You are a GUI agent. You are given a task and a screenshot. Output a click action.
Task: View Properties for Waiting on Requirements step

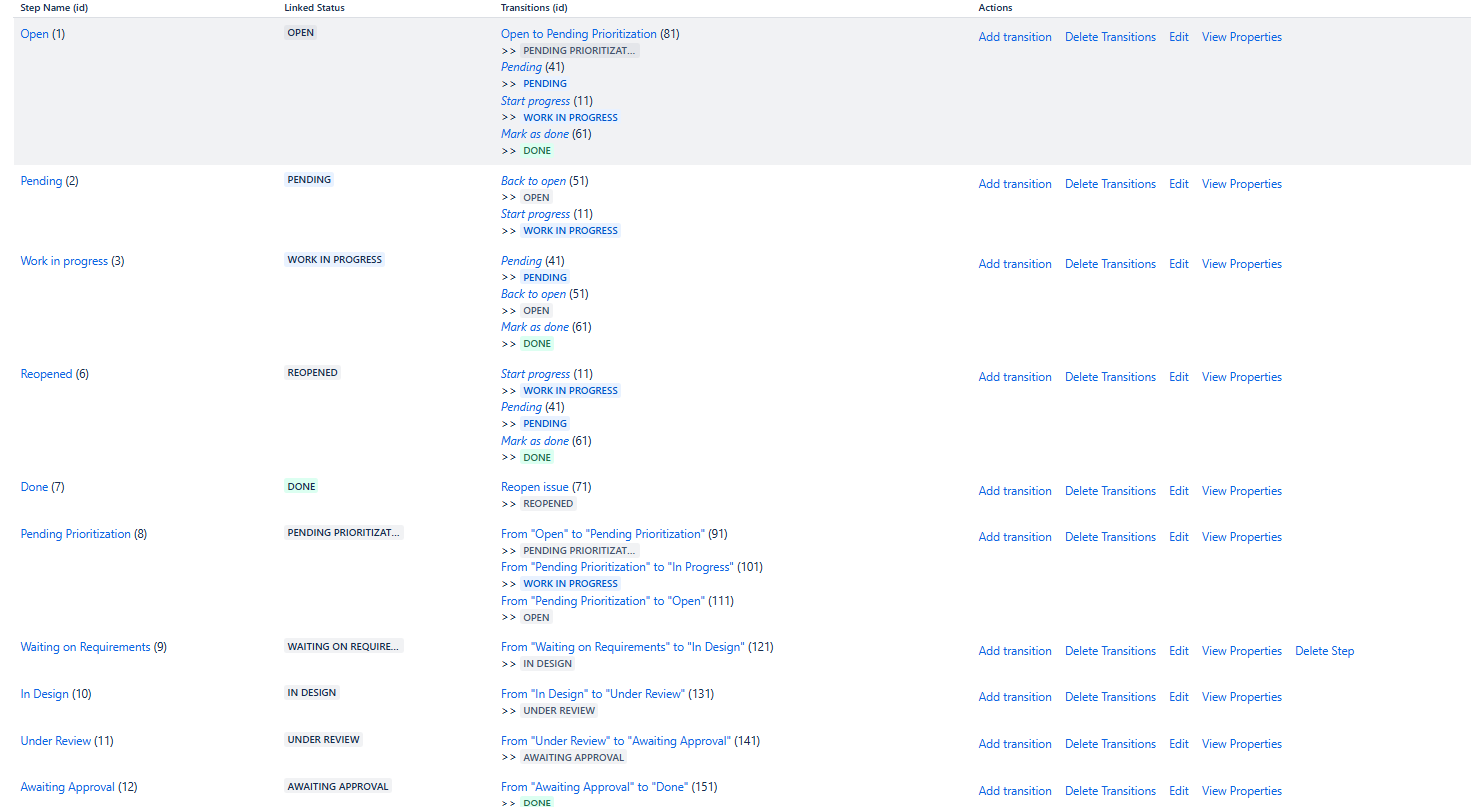(1242, 651)
